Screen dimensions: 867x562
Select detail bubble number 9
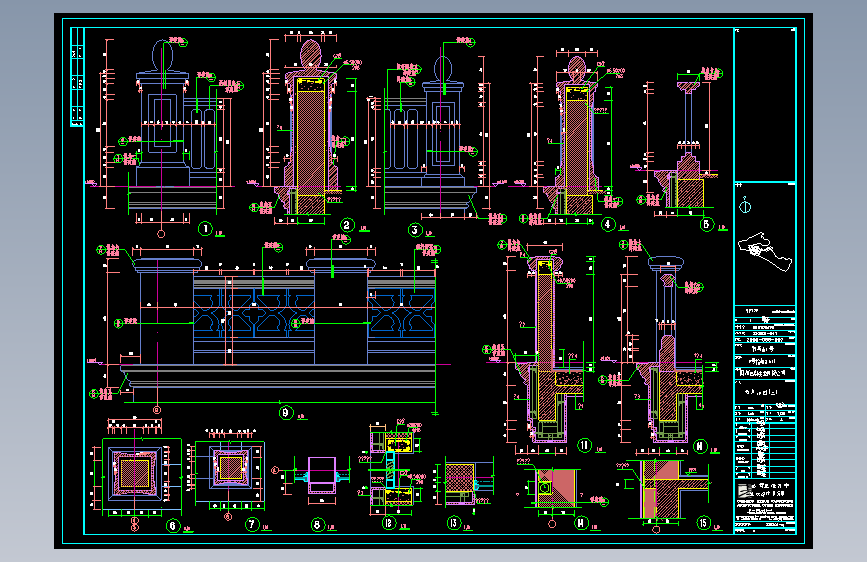point(285,412)
